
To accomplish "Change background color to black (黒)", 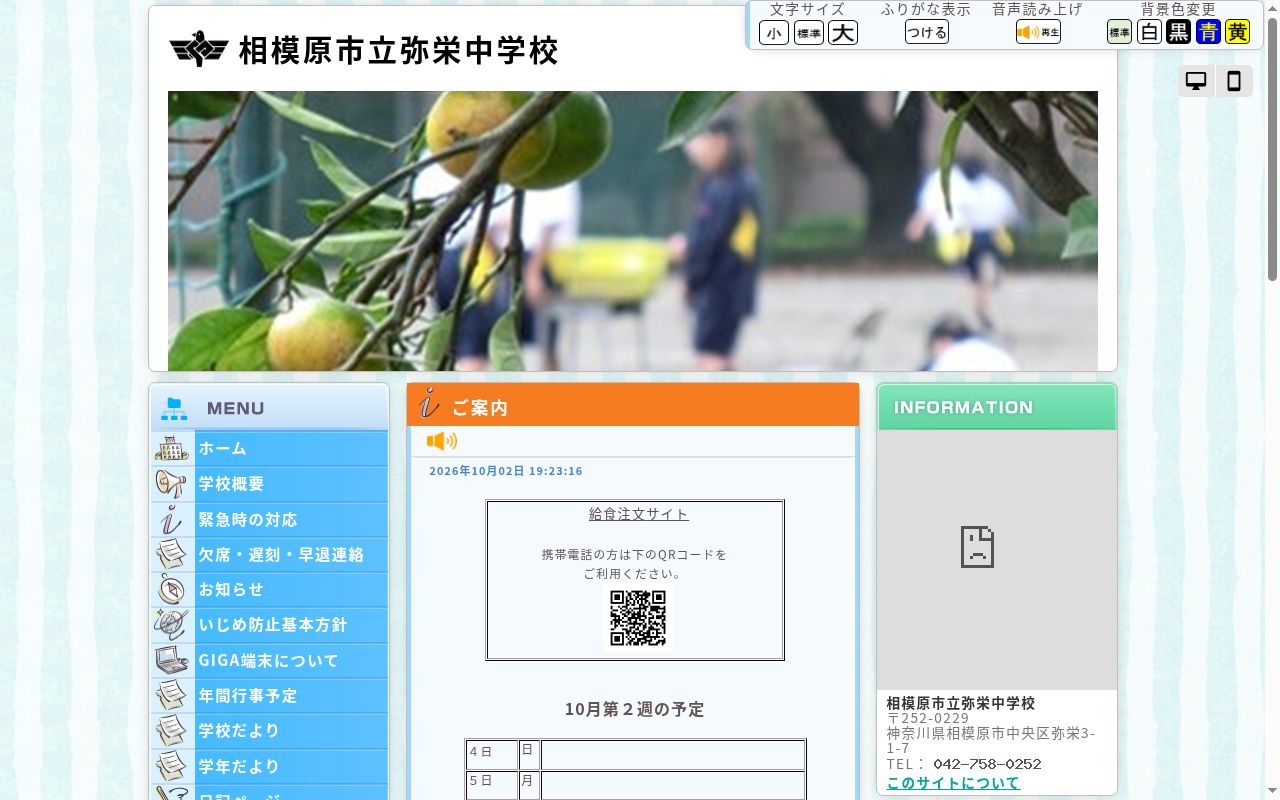I will pos(1179,32).
